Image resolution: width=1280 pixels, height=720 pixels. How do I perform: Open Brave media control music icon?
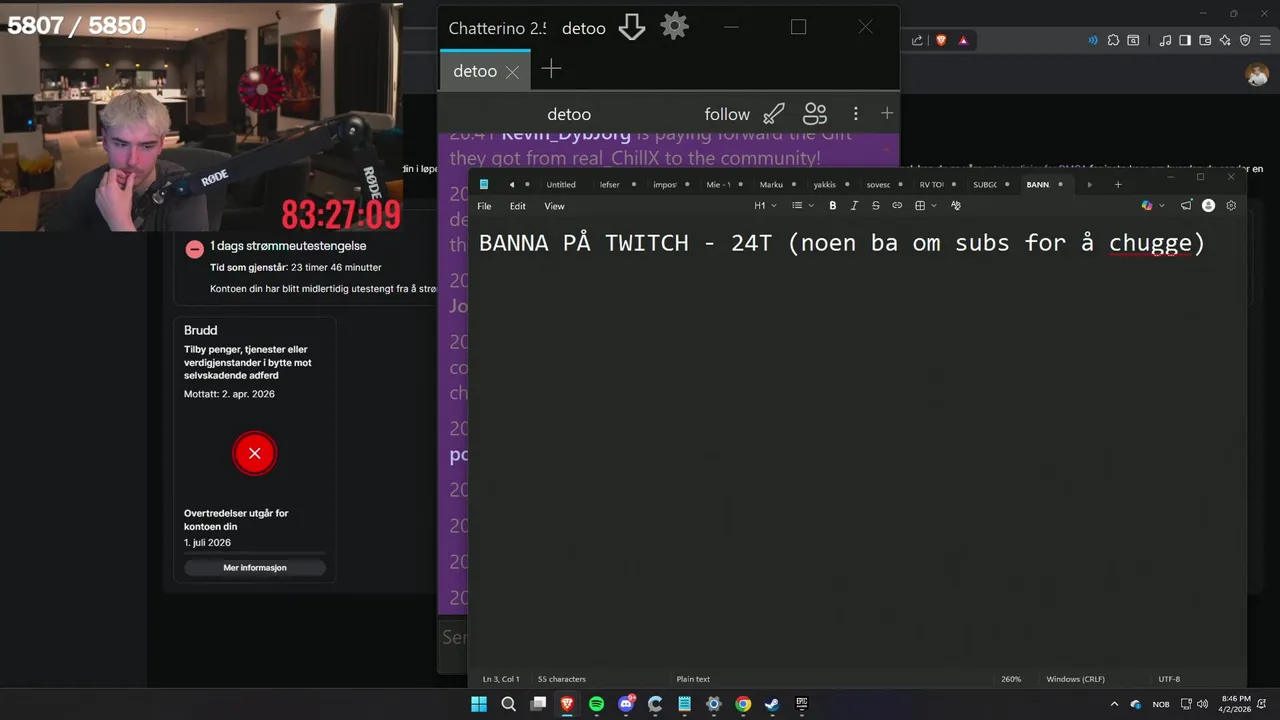(1165, 40)
